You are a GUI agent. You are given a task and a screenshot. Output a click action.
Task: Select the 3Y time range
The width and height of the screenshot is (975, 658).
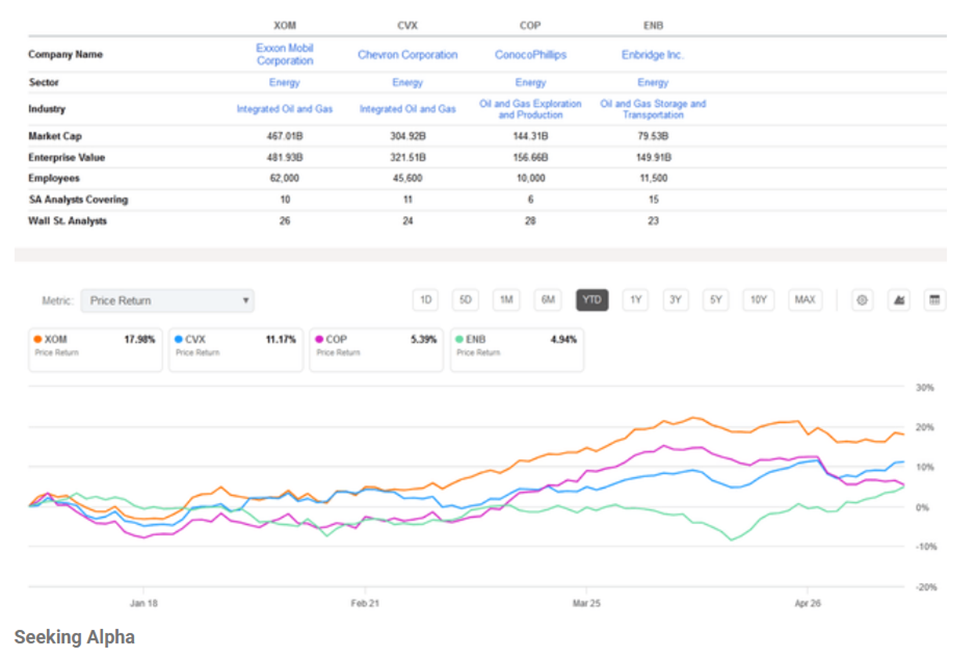coord(675,300)
